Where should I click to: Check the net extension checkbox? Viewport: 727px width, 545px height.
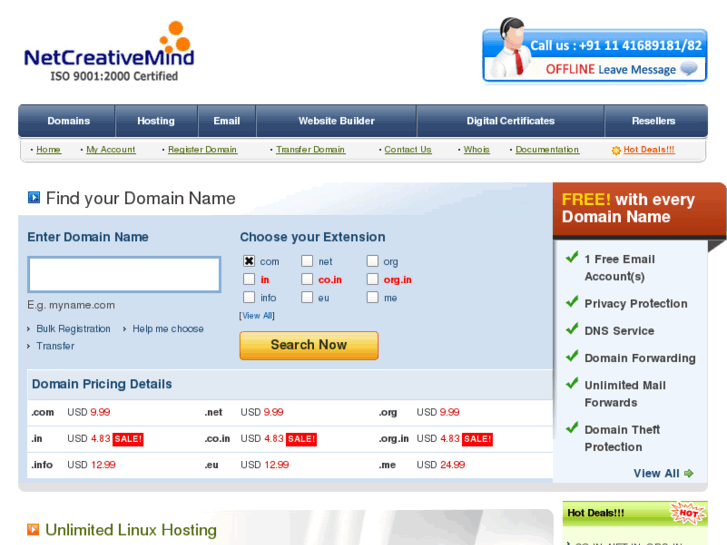(x=307, y=261)
